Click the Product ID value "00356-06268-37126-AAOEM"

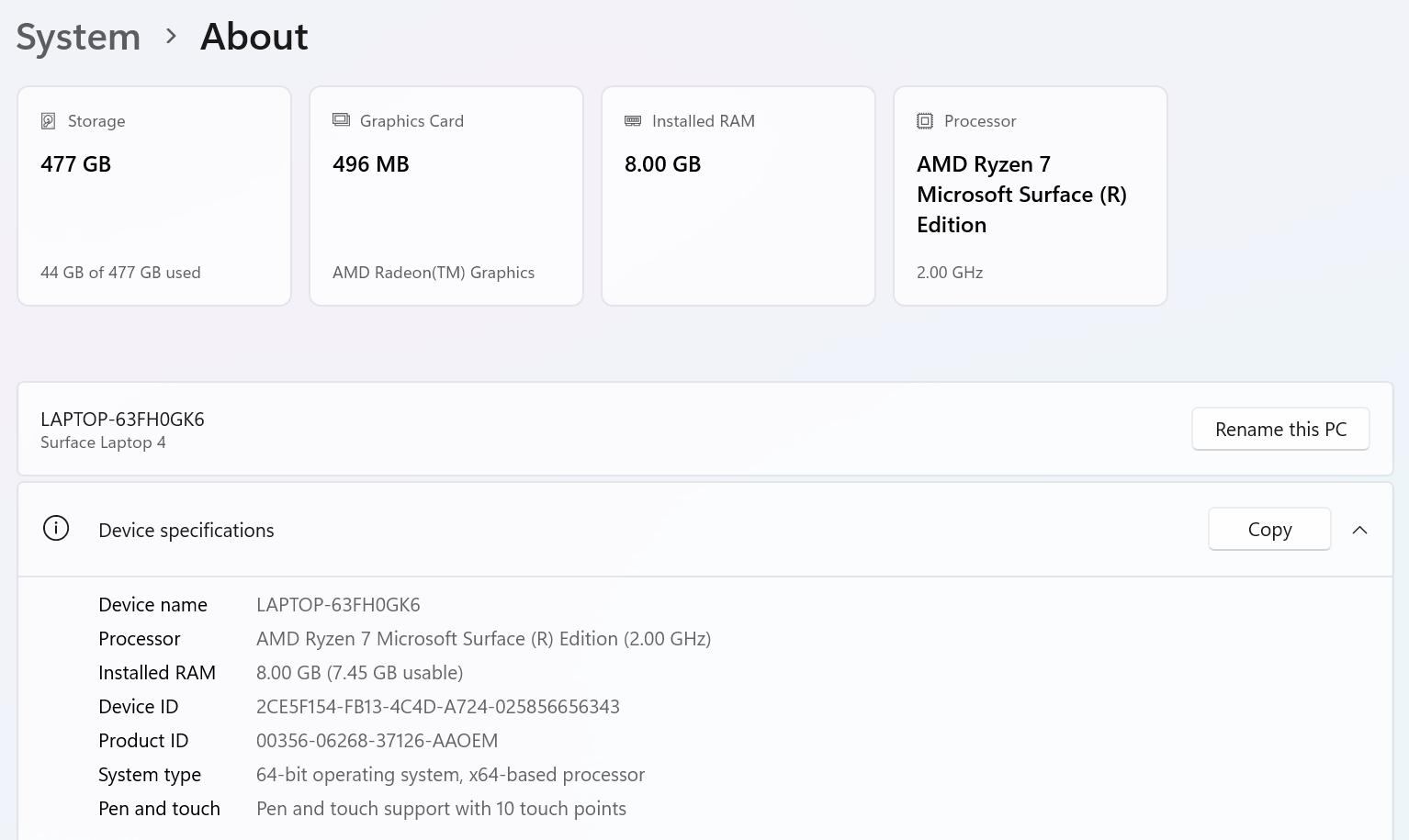pos(377,741)
